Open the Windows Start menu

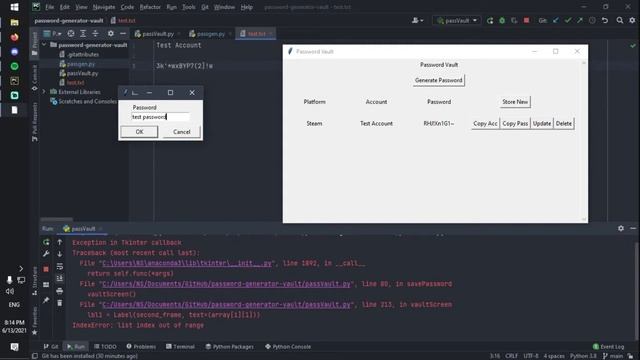[14, 7]
